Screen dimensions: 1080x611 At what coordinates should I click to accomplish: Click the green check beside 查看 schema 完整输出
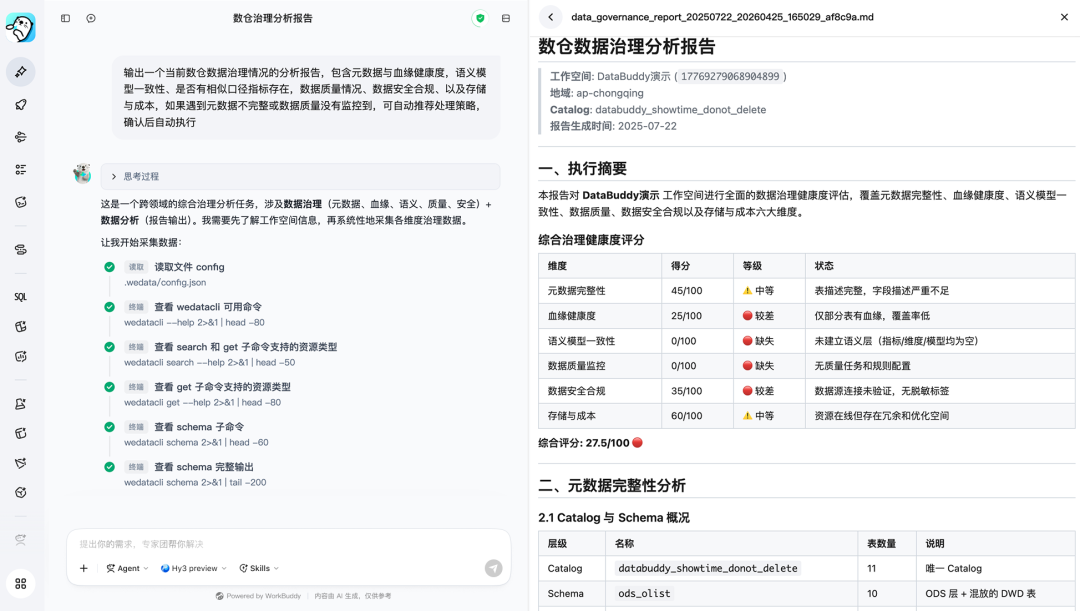click(110, 467)
